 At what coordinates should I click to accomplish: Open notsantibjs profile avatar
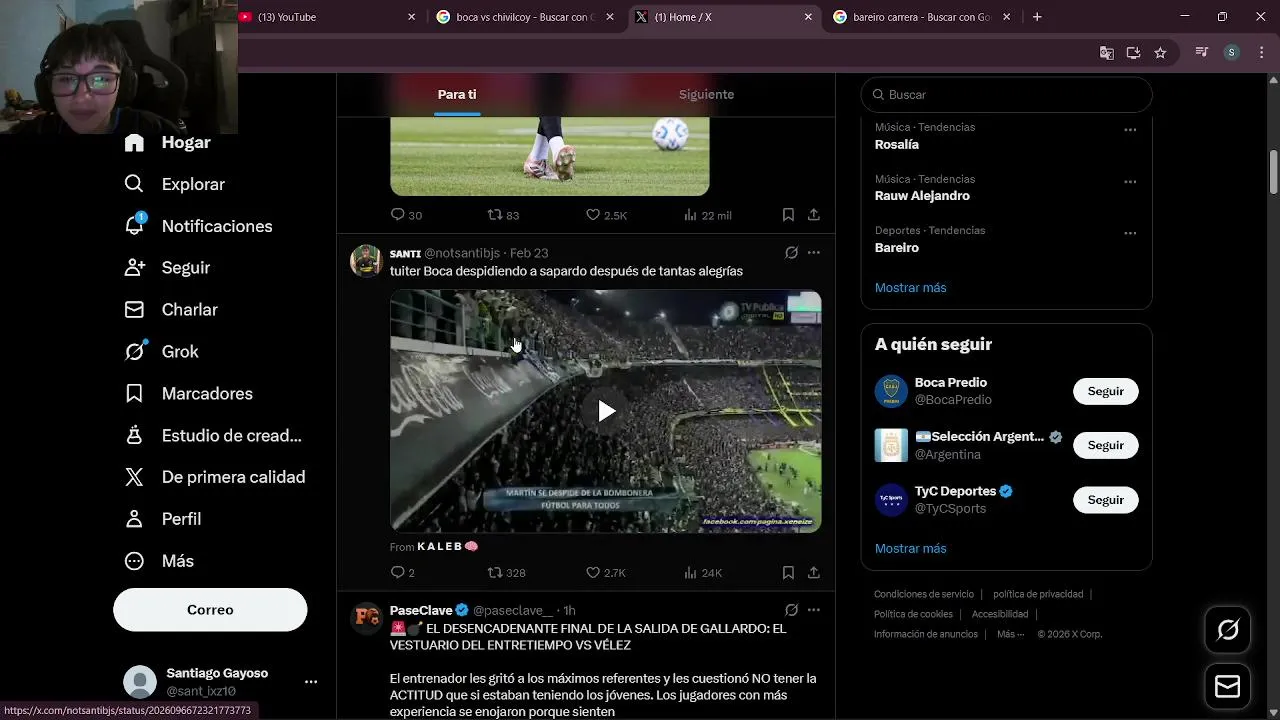pyautogui.click(x=366, y=261)
